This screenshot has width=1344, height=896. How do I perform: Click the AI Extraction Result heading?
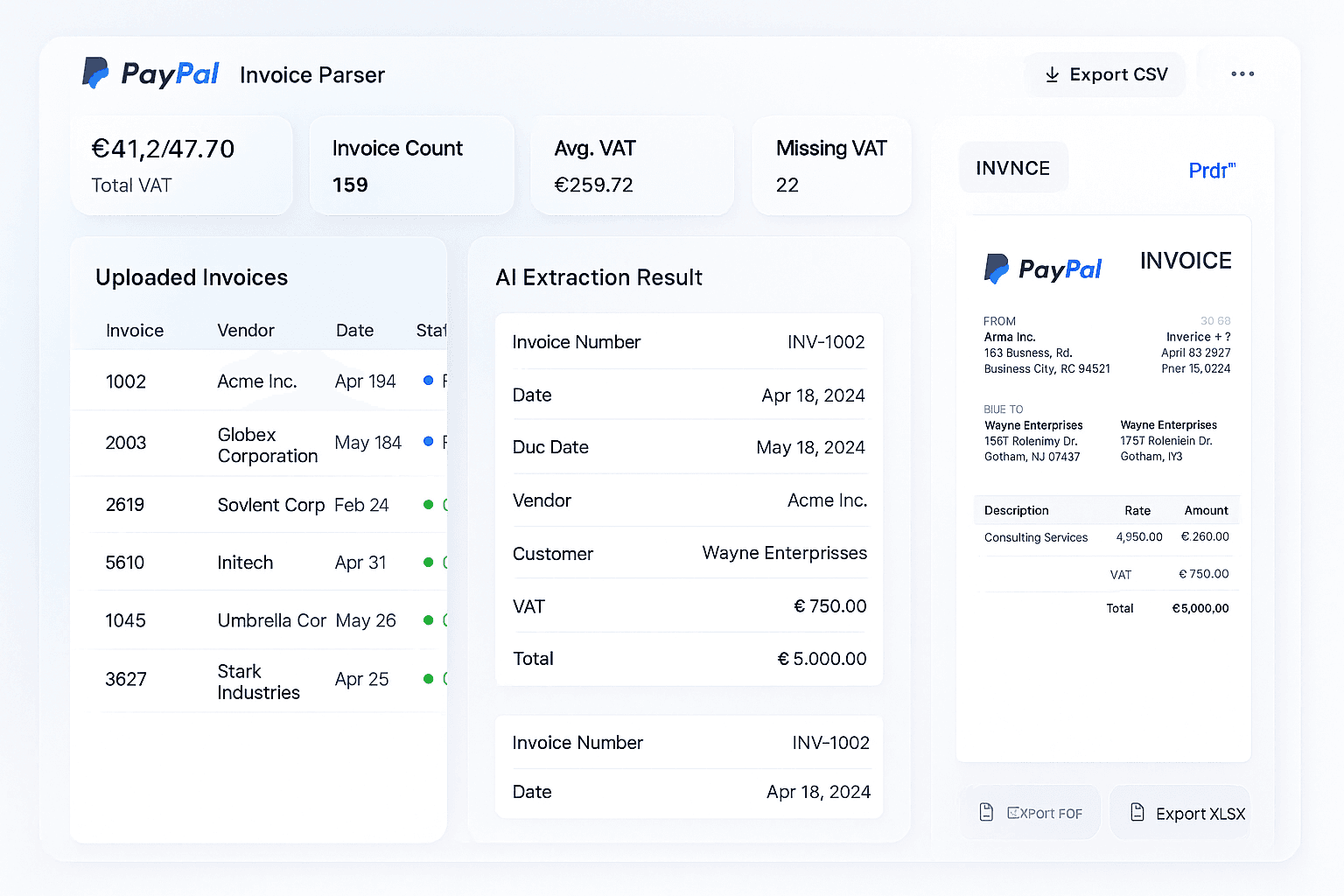coord(599,277)
